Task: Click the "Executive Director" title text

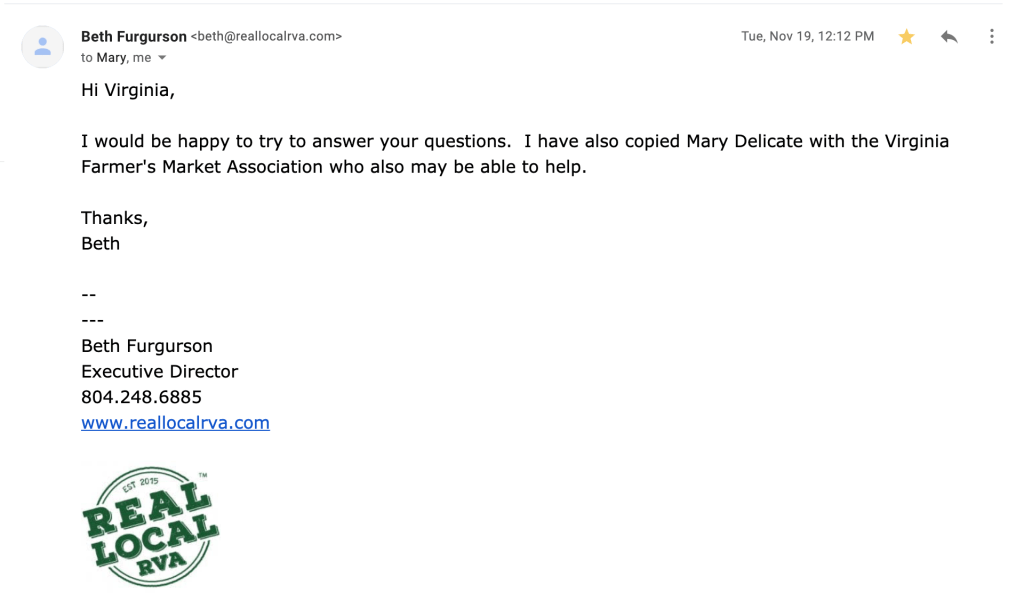Action: [x=159, y=371]
